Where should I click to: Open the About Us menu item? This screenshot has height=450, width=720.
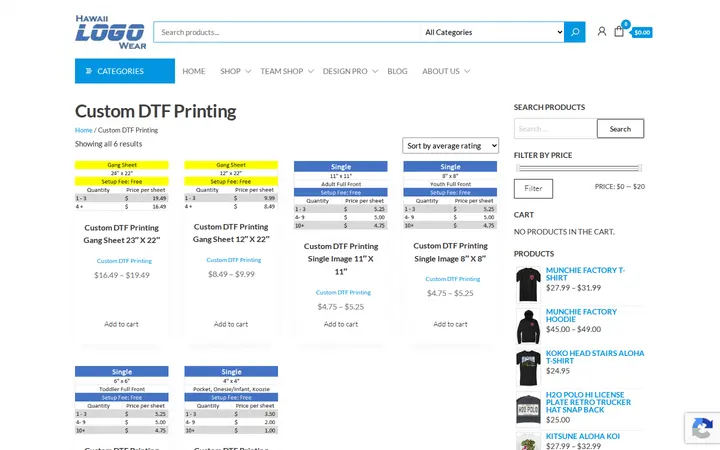[x=441, y=71]
